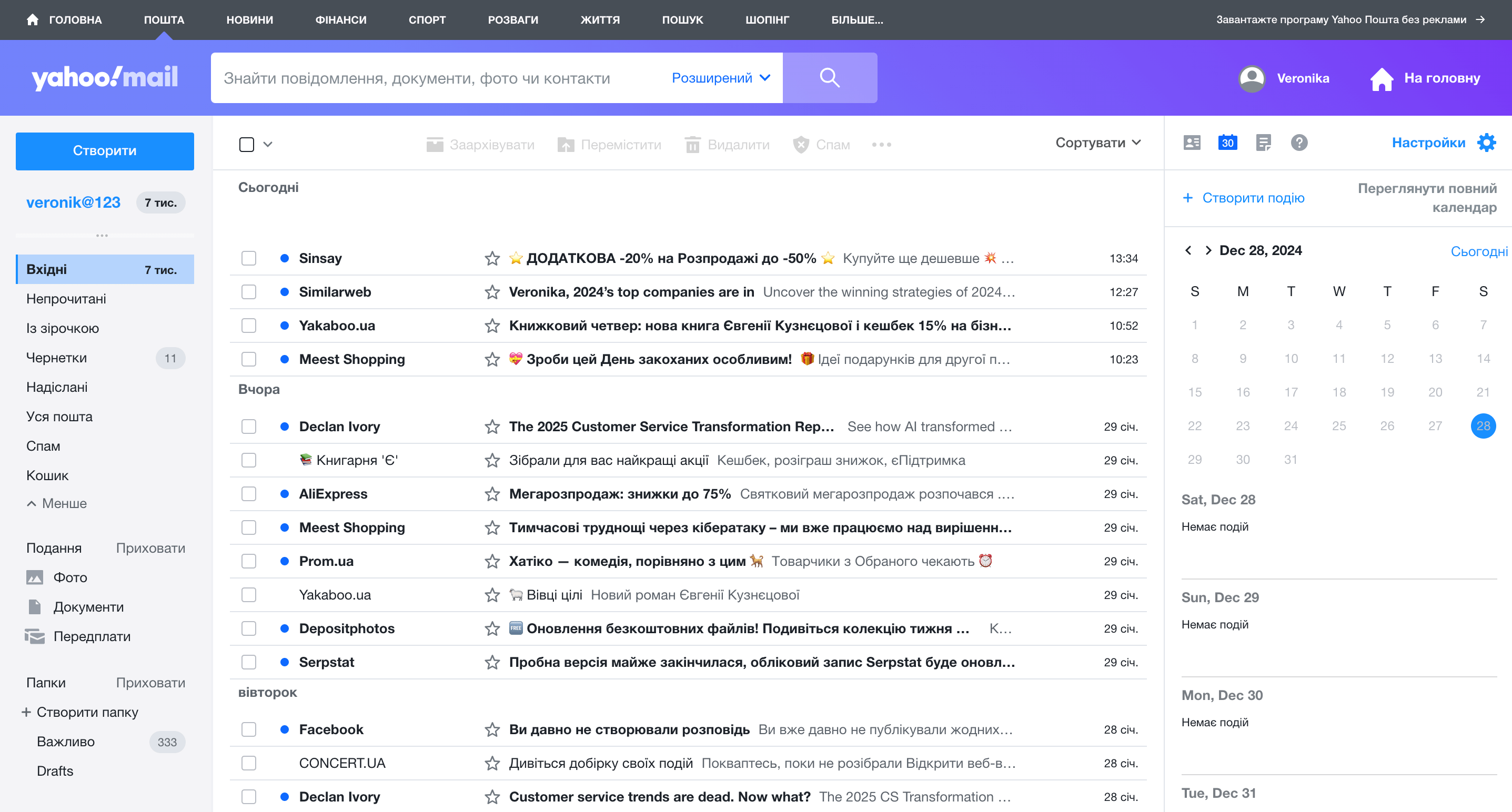Open Фото view icon in sidebar
Viewport: 1512px width, 812px height.
point(35,577)
